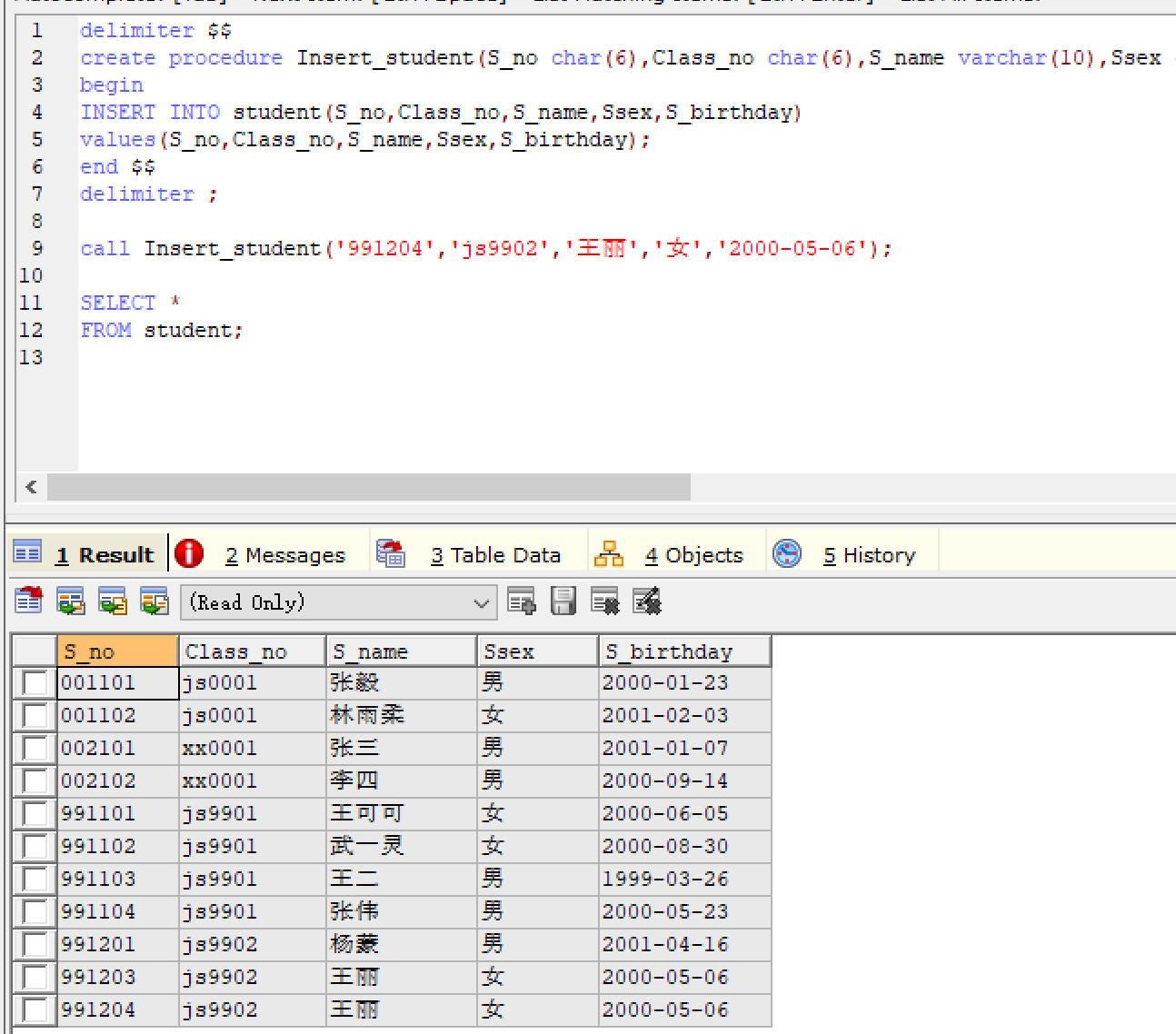Sort by the S_name column header
Screen dimensions: 1176x1034
pos(402,651)
